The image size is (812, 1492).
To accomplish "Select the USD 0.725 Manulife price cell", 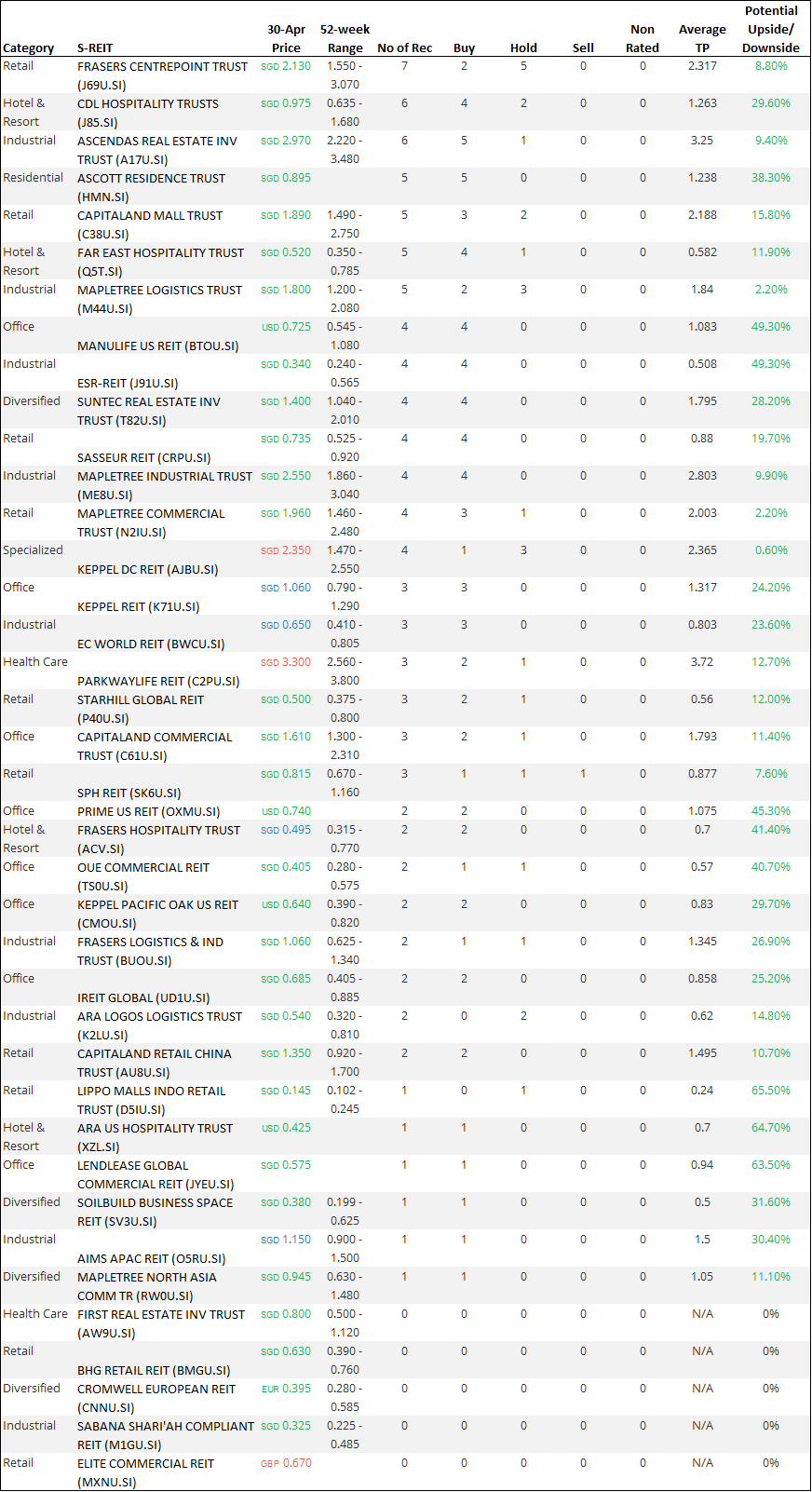I will (x=286, y=327).
